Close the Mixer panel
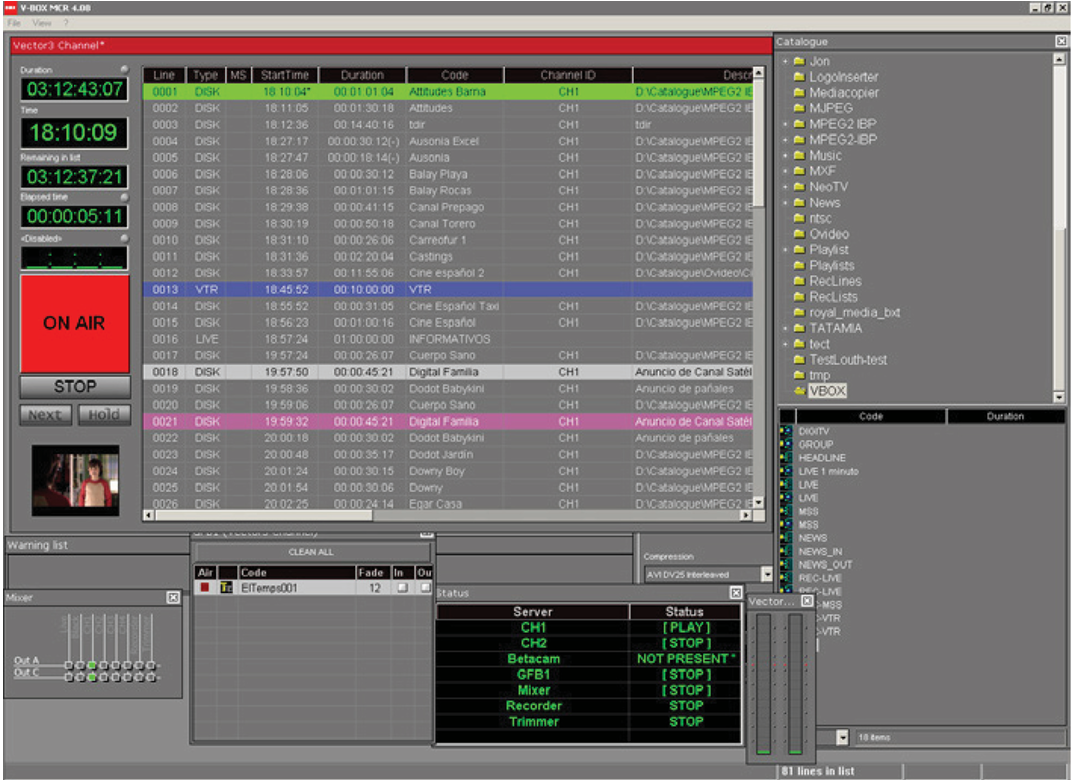Viewport: 1071px width, 780px height. point(173,598)
